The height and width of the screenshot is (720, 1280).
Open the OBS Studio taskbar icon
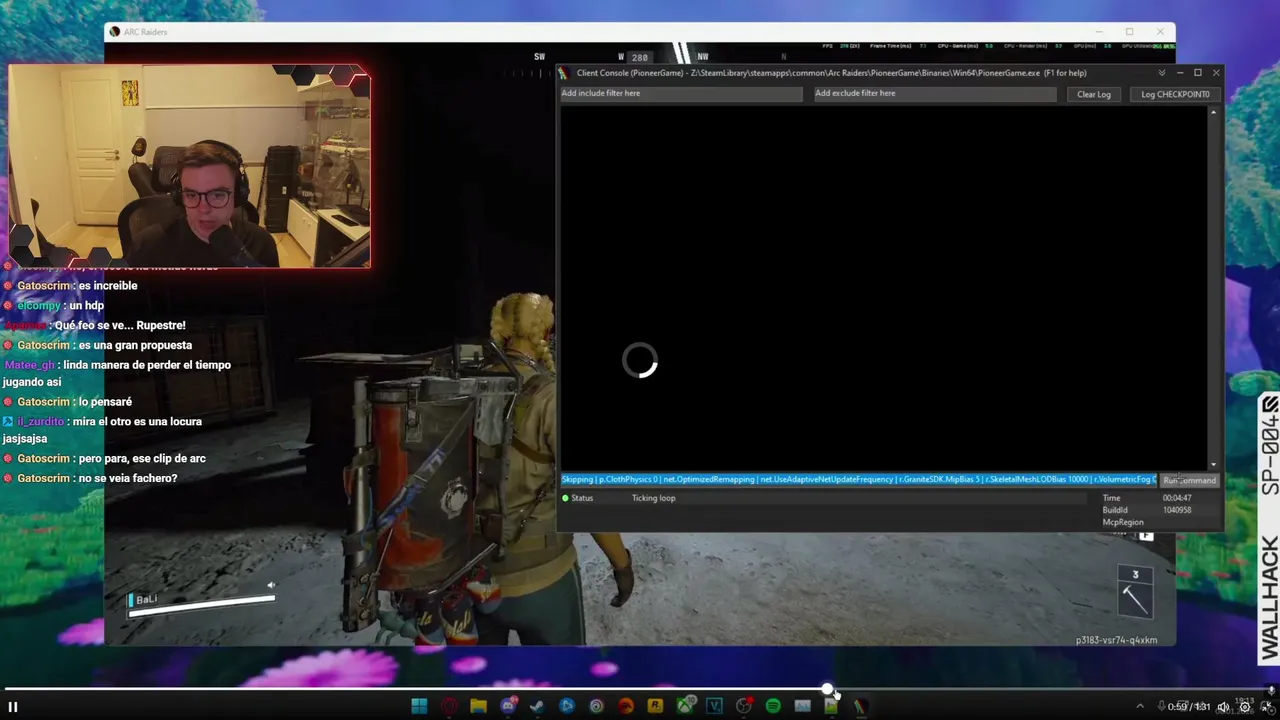pyautogui.click(x=744, y=706)
